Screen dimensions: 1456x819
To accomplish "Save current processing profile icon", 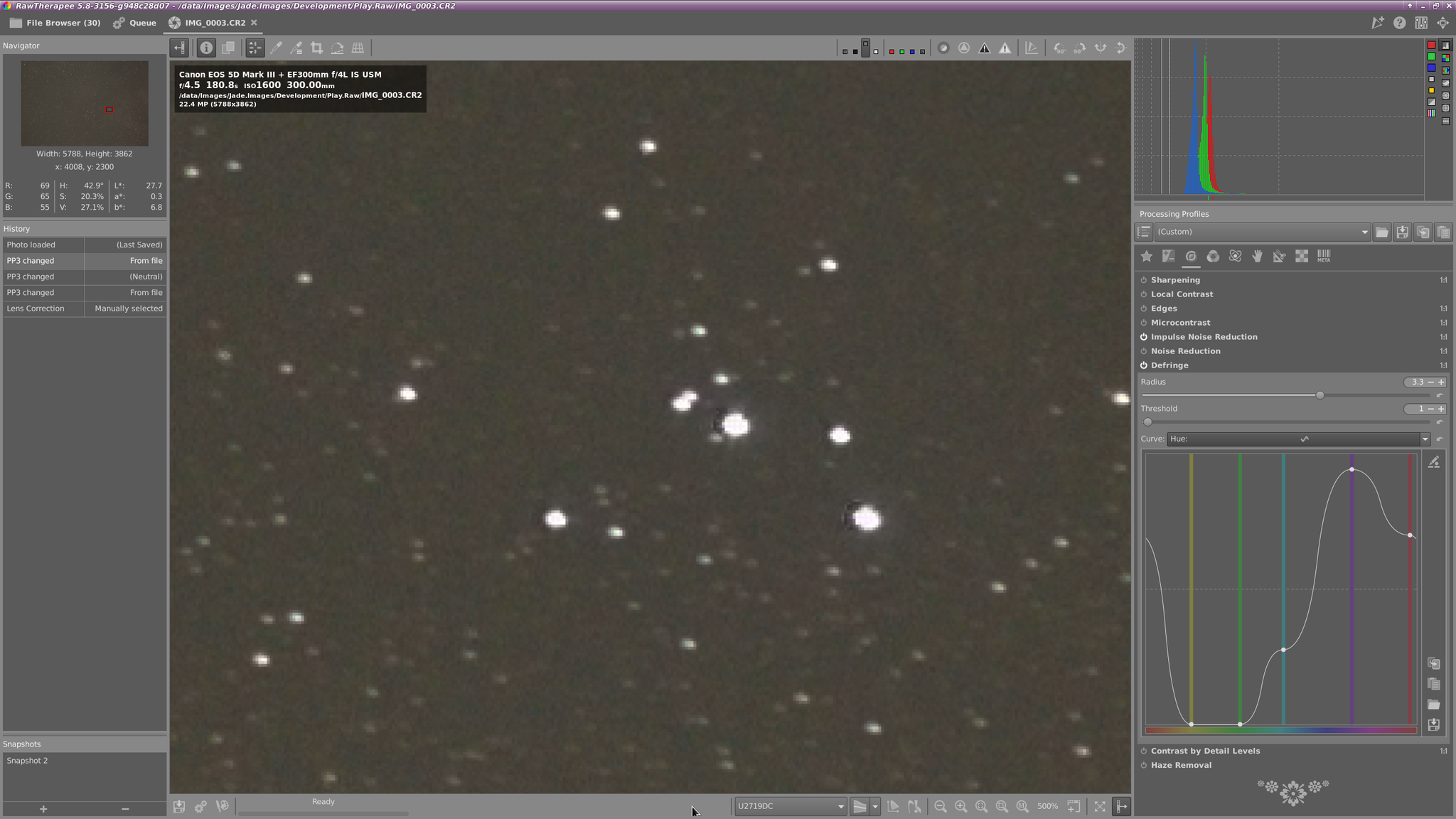I will coord(1402,232).
